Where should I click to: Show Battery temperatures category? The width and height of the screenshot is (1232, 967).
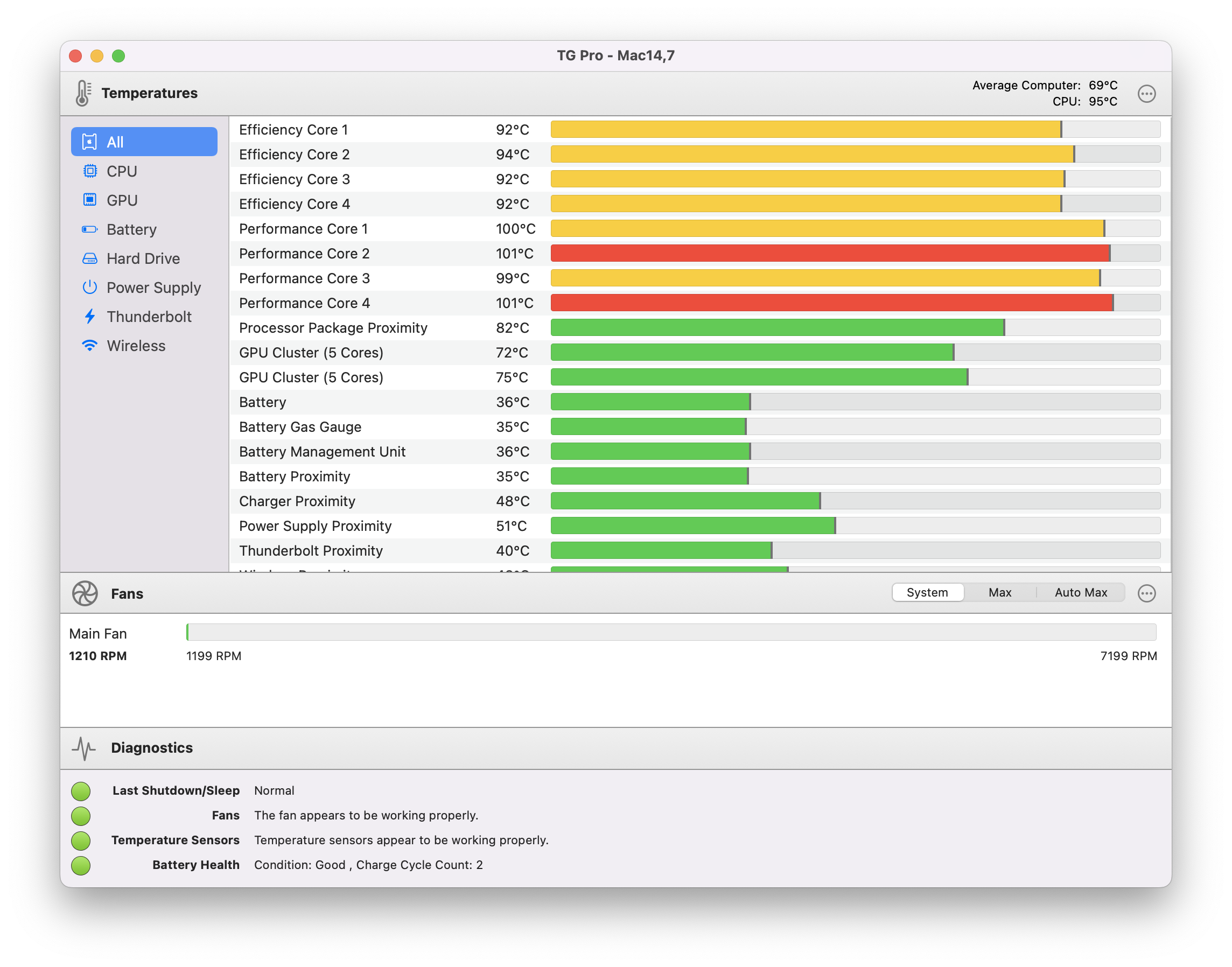[x=144, y=229]
